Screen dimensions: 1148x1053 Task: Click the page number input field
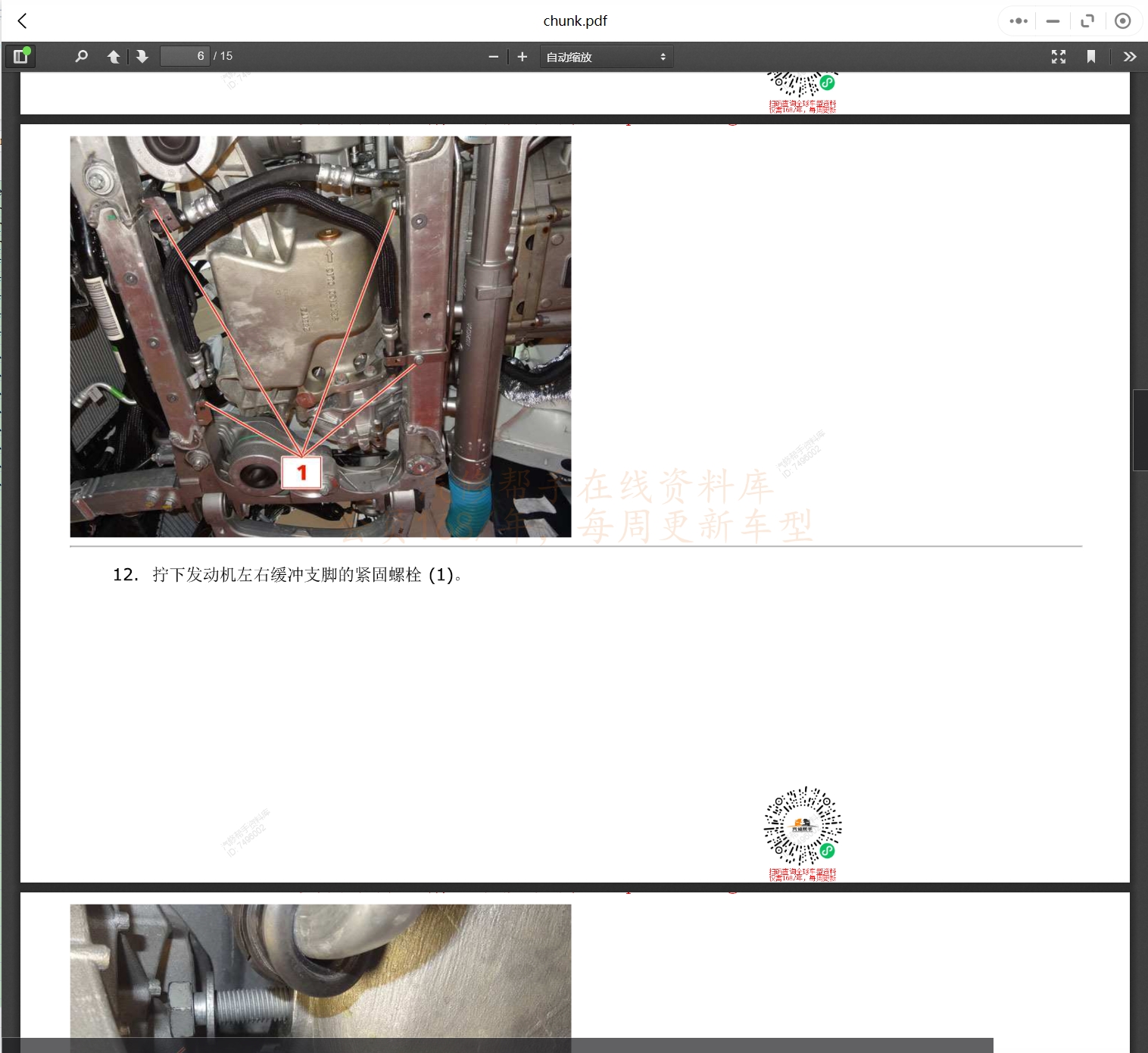(184, 56)
